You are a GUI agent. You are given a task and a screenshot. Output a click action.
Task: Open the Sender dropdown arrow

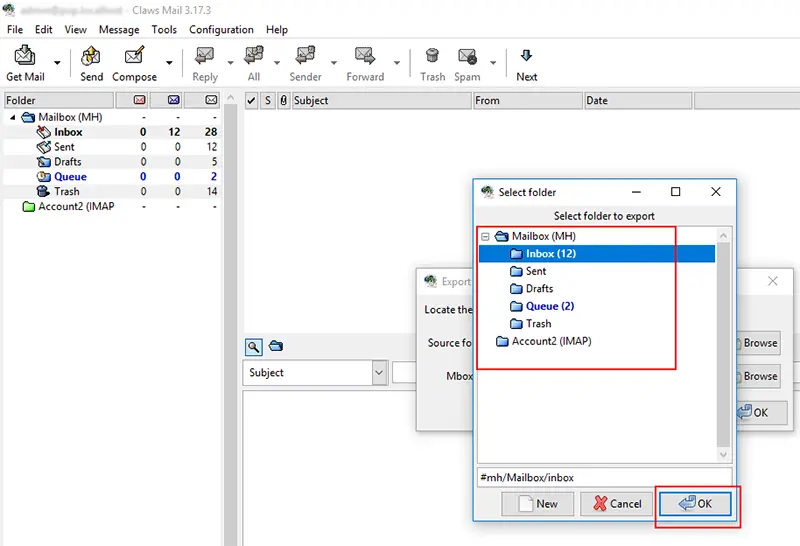(x=334, y=63)
